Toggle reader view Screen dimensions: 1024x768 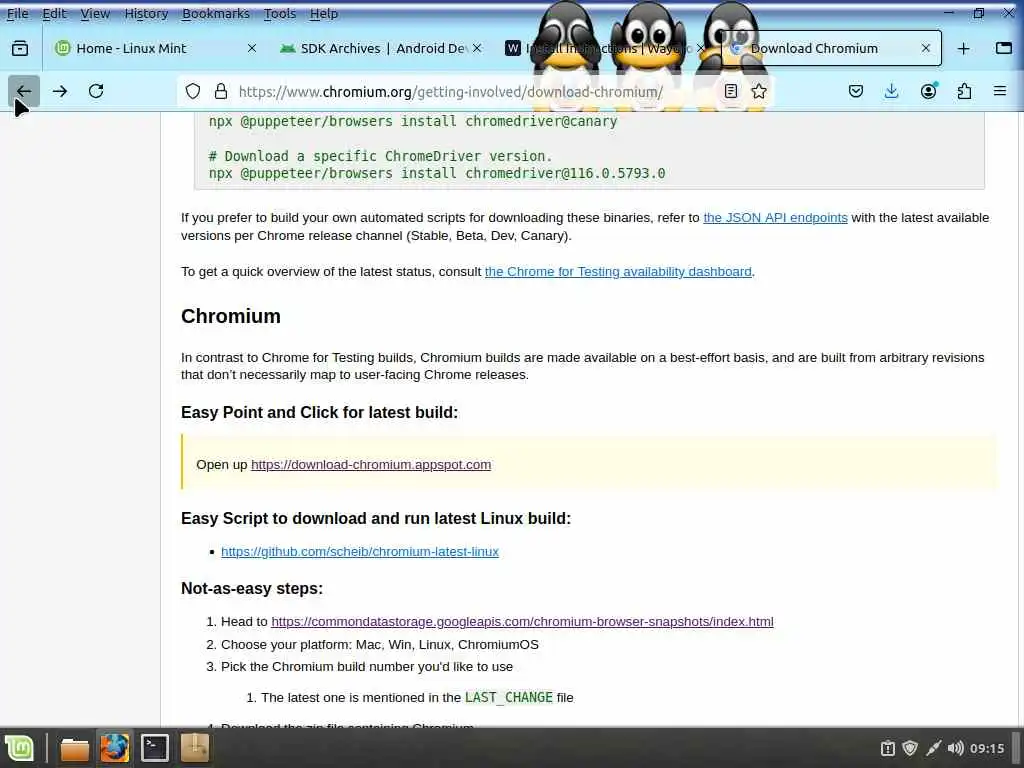(x=731, y=91)
